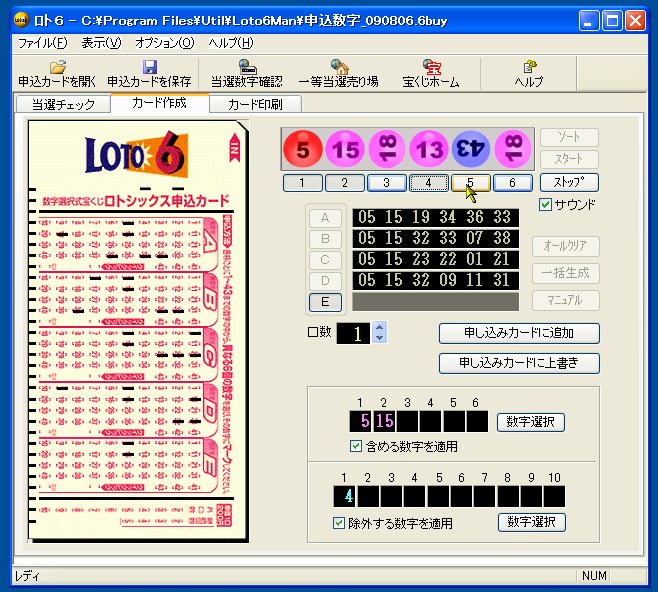Toggle 除外する数字を適用 checkbox
The width and height of the screenshot is (658, 592).
339,523
